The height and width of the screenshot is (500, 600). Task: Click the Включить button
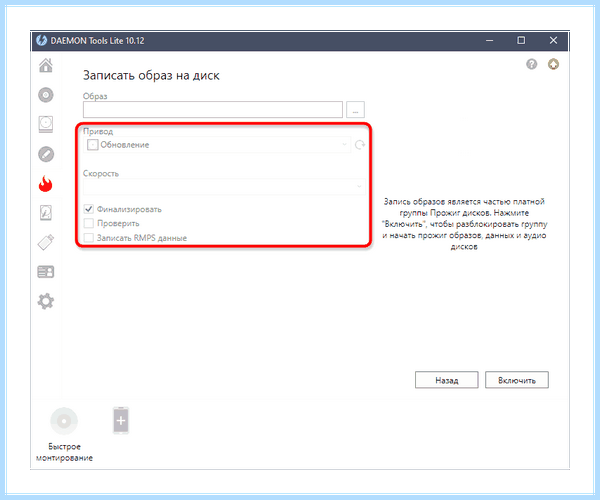coord(517,380)
